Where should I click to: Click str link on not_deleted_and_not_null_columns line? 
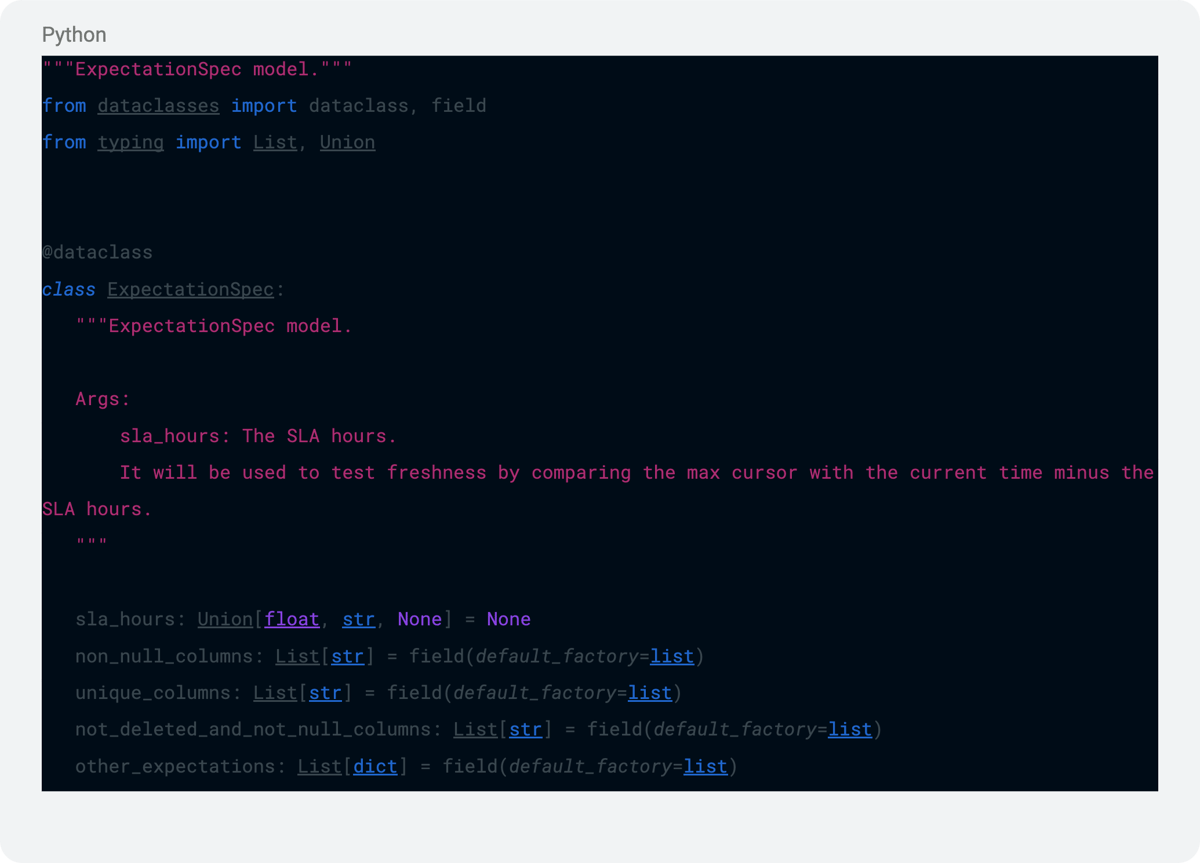pos(525,729)
